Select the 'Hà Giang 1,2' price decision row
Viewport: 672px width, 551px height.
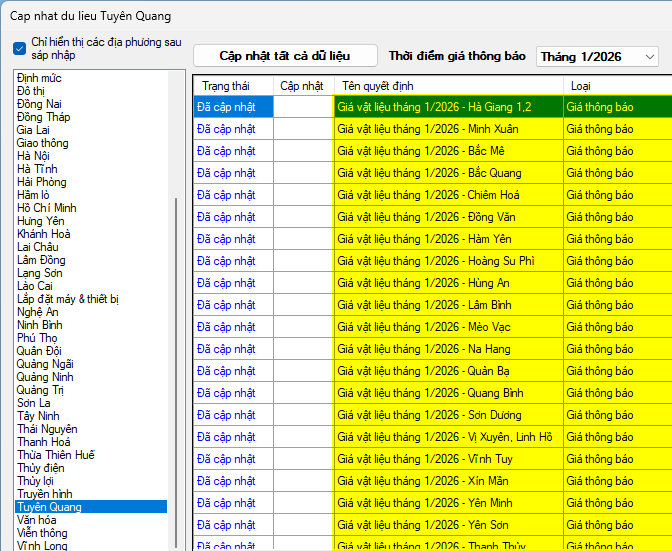(x=447, y=107)
